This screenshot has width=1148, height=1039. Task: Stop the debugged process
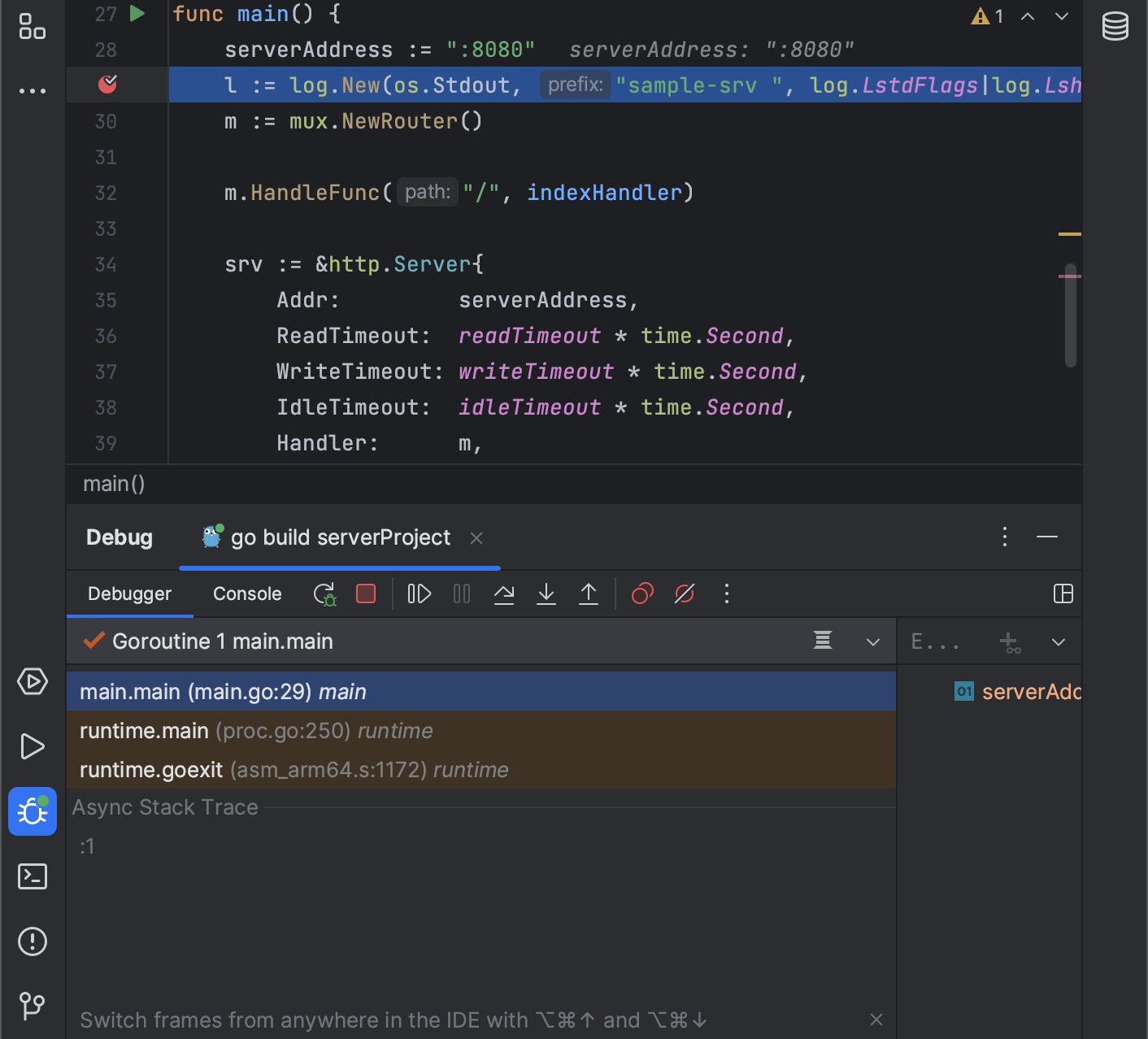click(x=365, y=593)
